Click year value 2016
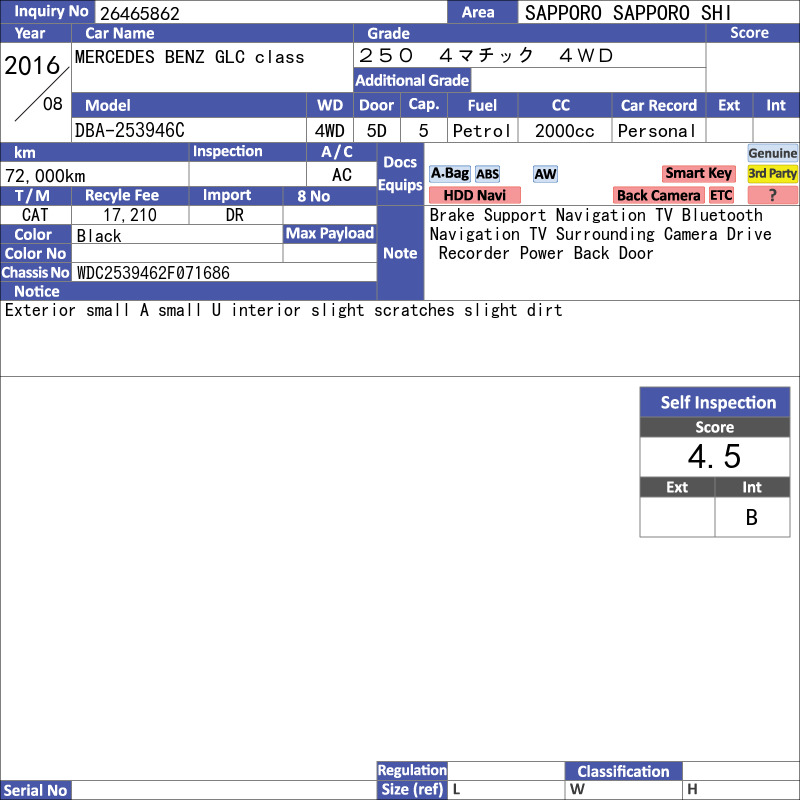 click(x=32, y=65)
